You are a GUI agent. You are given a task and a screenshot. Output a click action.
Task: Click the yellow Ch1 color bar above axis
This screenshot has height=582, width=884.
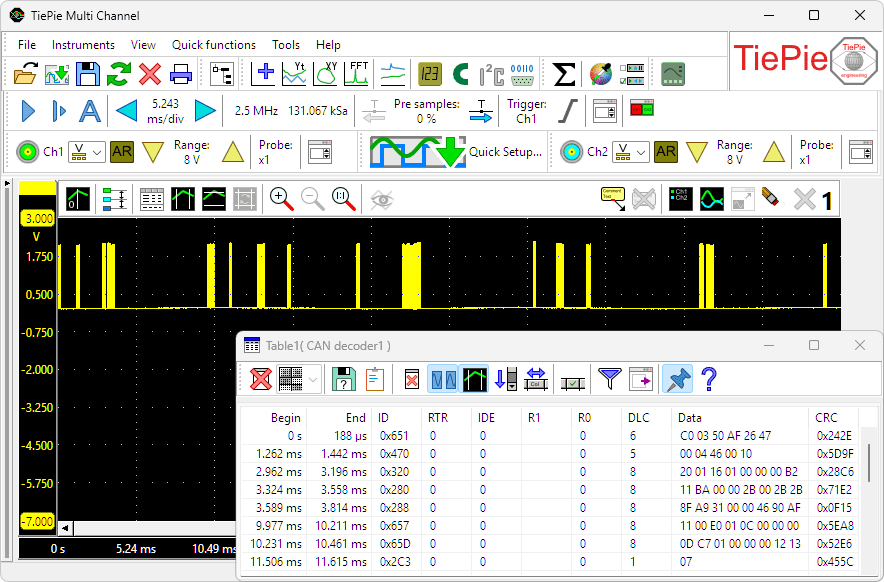pos(38,188)
